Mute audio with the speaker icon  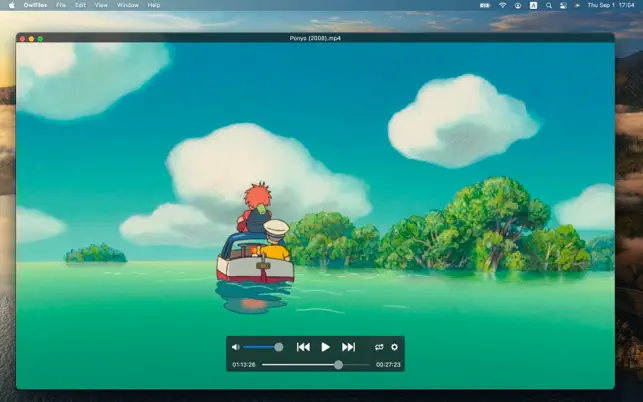click(x=235, y=347)
